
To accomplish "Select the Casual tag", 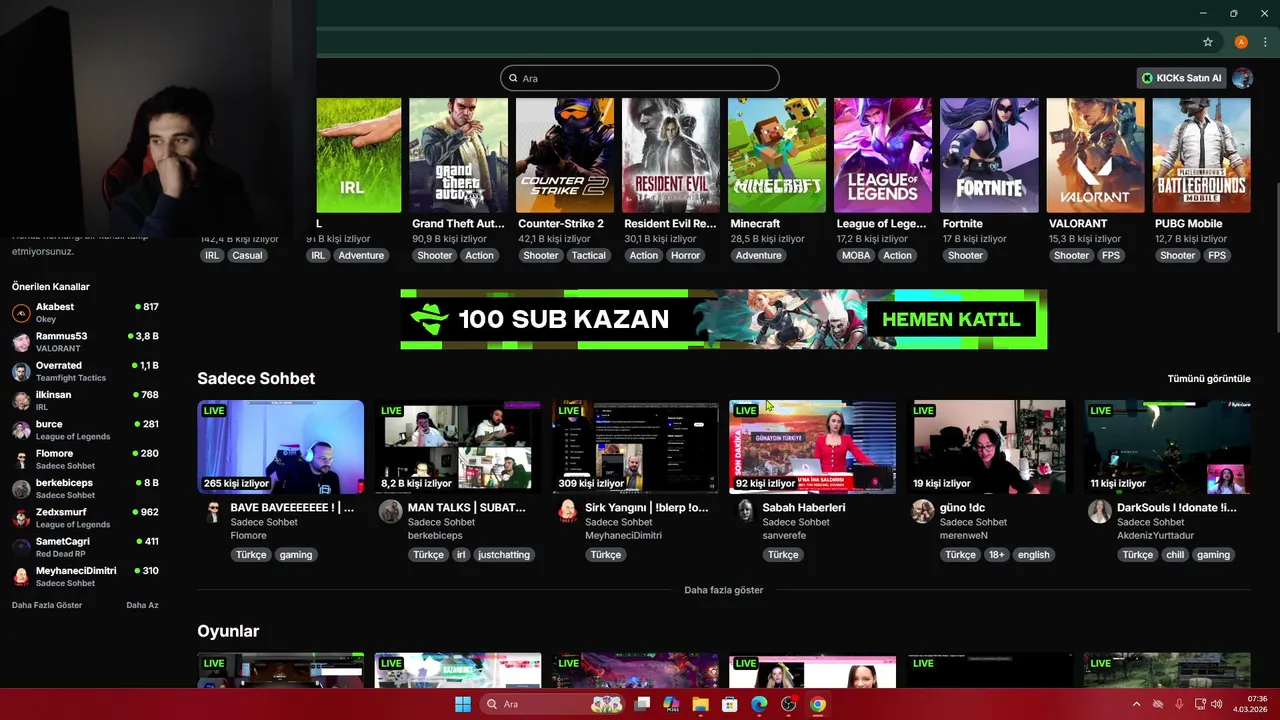I will [247, 255].
